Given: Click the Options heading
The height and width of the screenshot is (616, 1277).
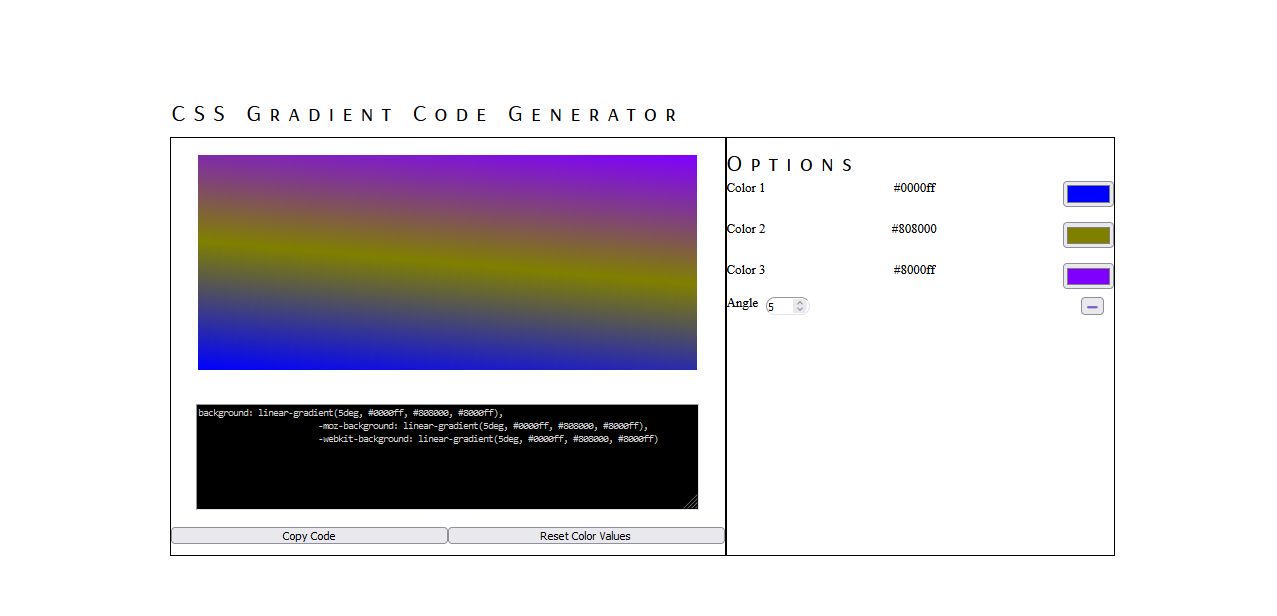Looking at the screenshot, I should pos(790,165).
